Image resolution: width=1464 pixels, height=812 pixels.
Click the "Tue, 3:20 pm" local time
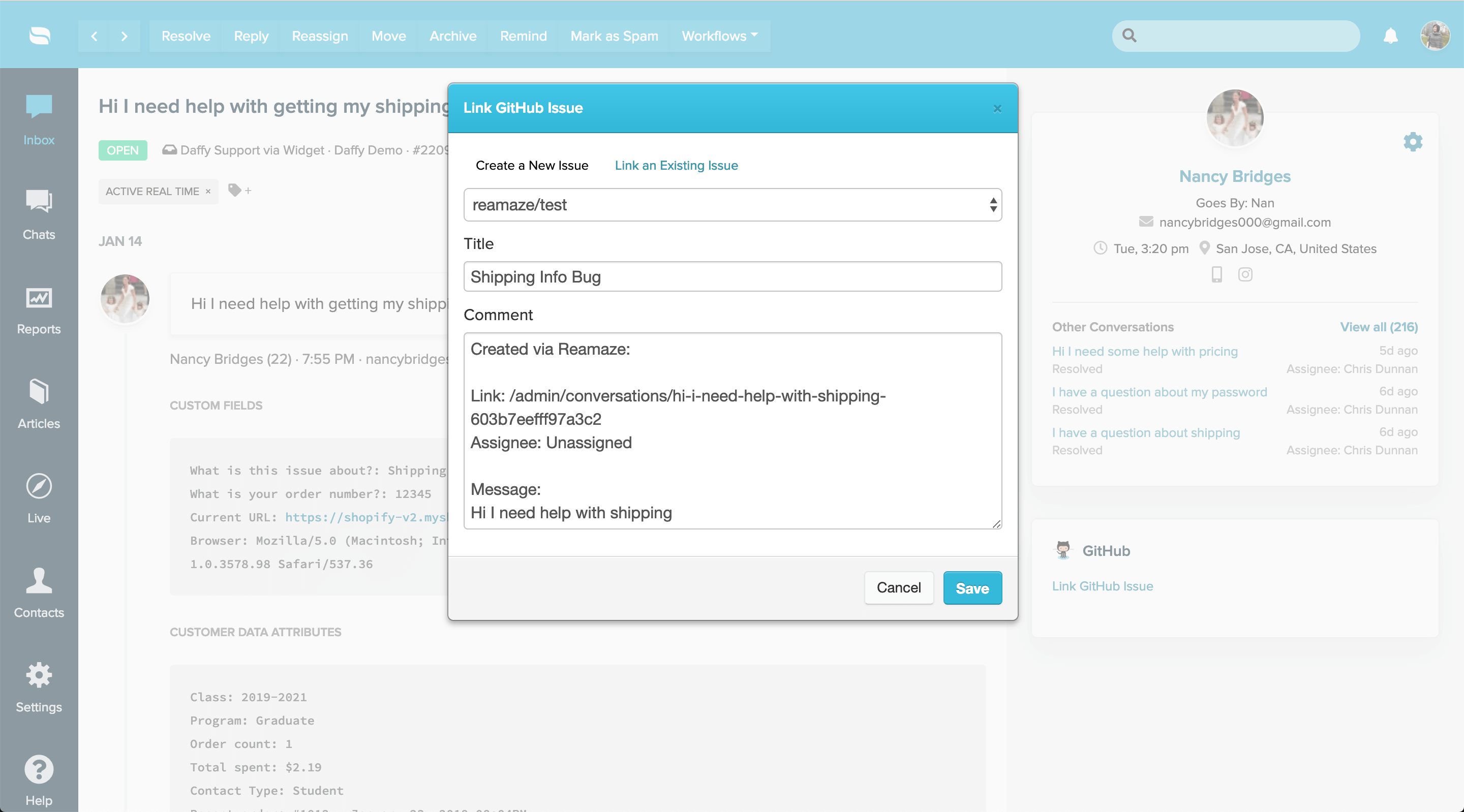[x=1151, y=248]
